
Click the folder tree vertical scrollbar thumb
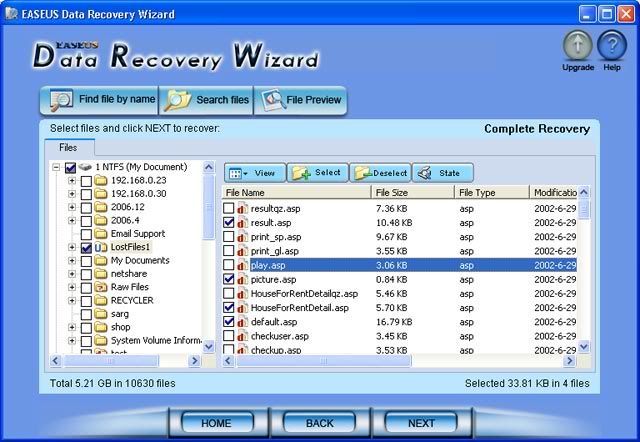(x=209, y=207)
